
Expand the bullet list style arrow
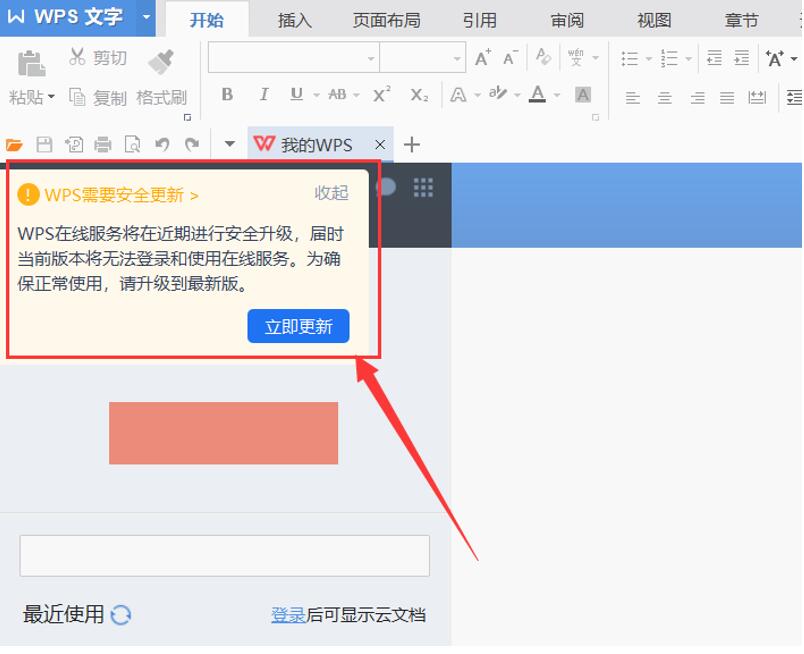pos(649,58)
